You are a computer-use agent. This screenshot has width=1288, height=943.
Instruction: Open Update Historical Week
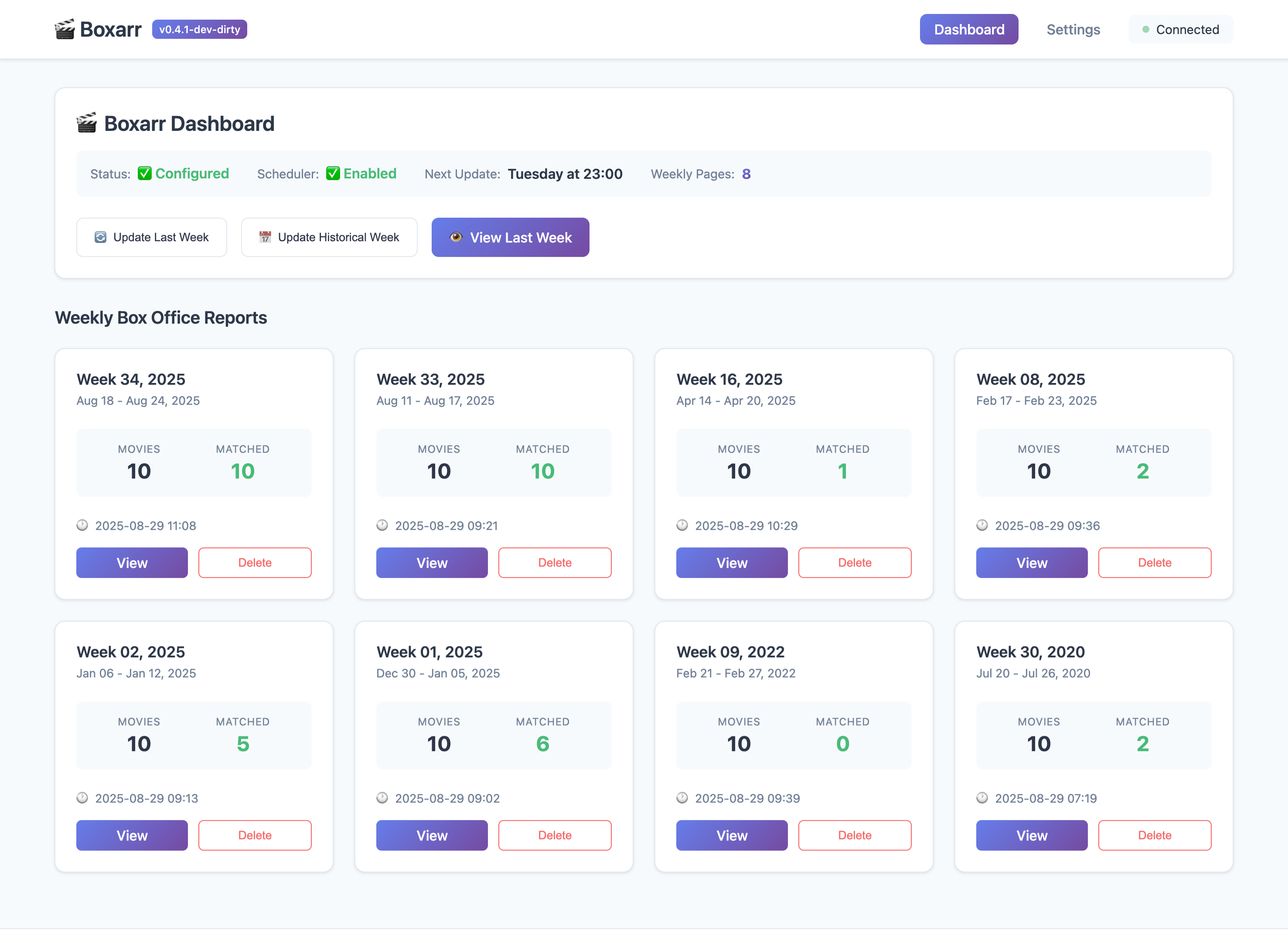coord(329,237)
